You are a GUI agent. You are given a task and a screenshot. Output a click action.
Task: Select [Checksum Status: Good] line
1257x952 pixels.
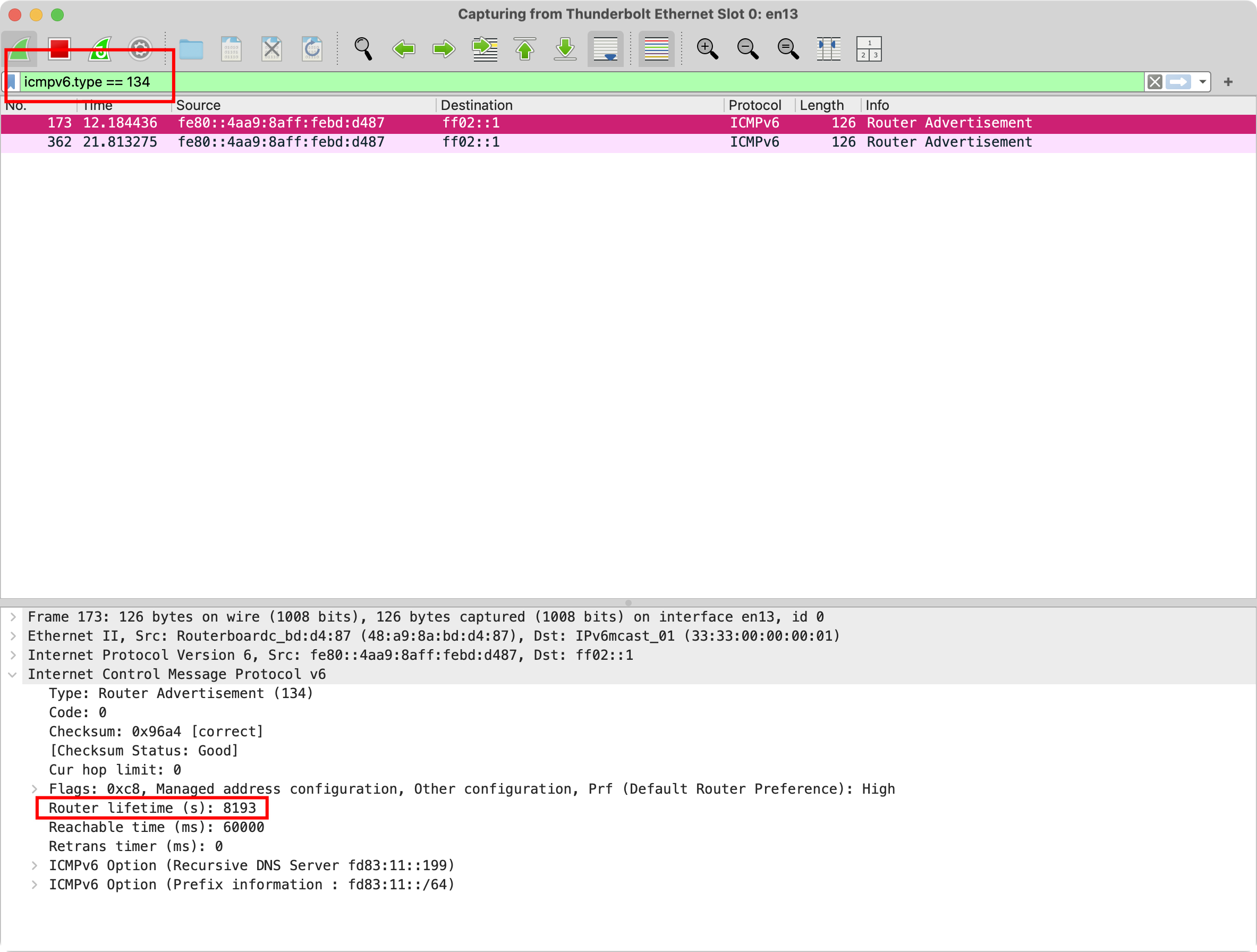pos(143,751)
